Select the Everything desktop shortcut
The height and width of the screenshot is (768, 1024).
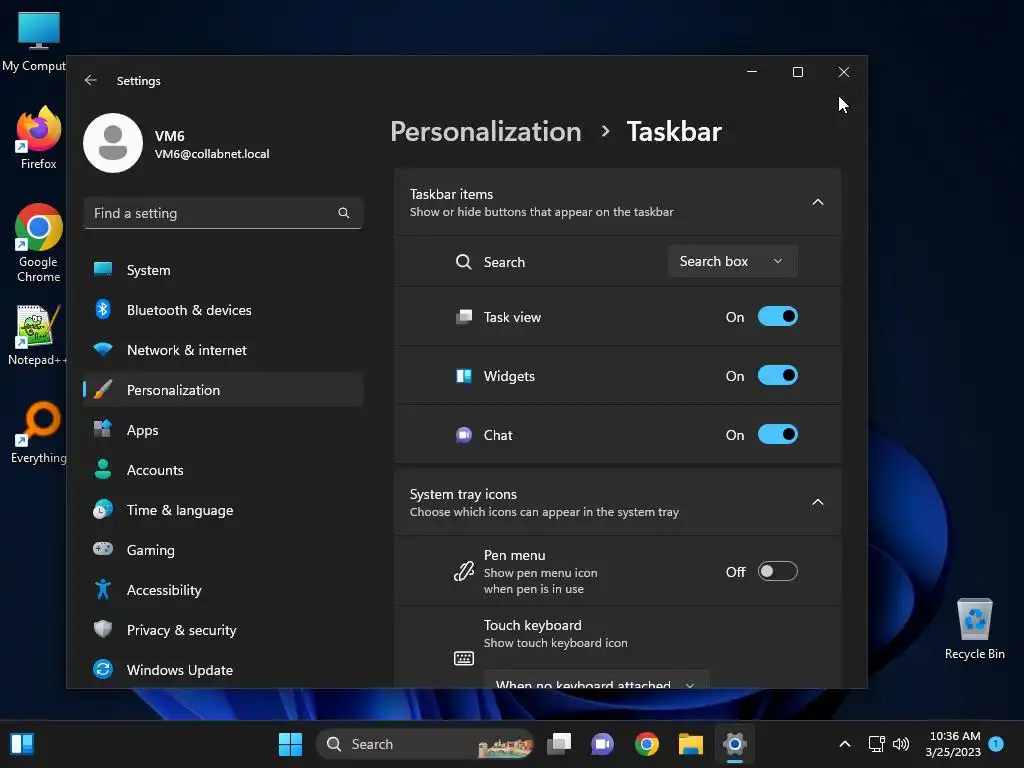click(x=39, y=432)
